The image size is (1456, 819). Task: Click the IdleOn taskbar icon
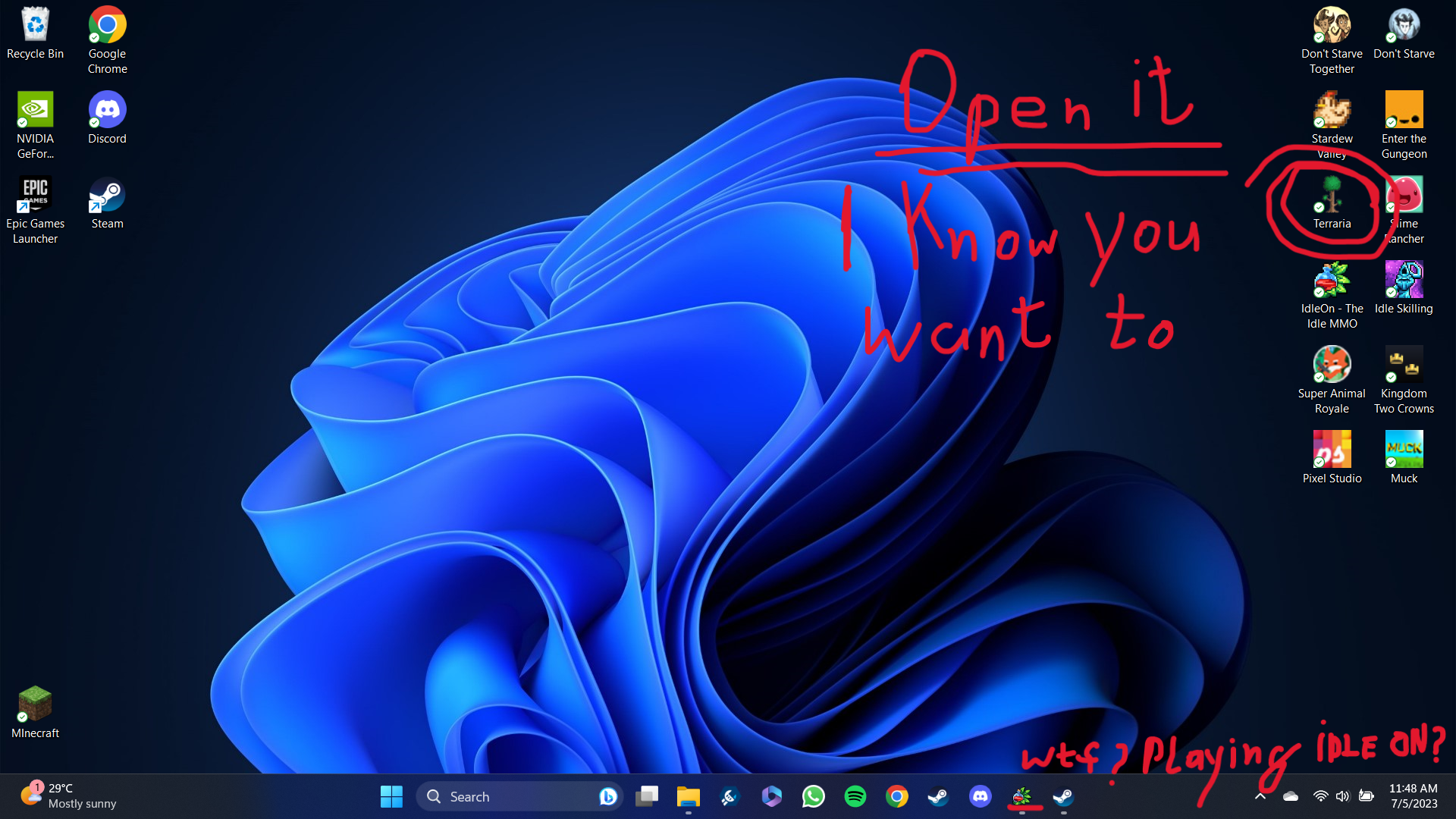click(1021, 796)
